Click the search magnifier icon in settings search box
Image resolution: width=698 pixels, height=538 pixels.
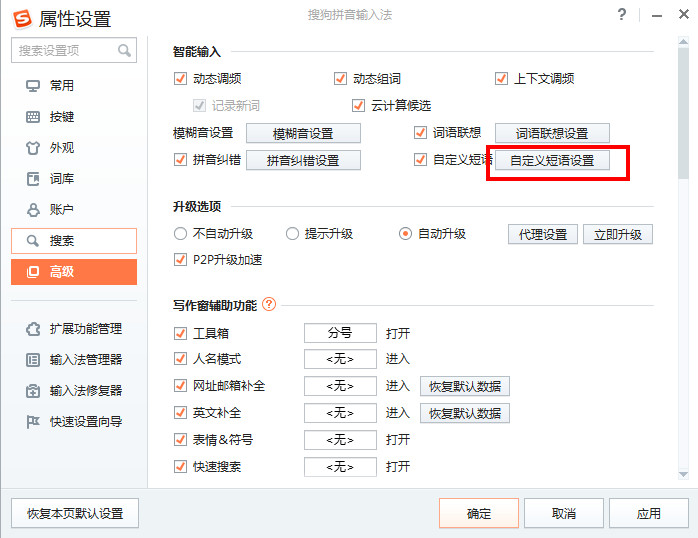pyautogui.click(x=125, y=50)
